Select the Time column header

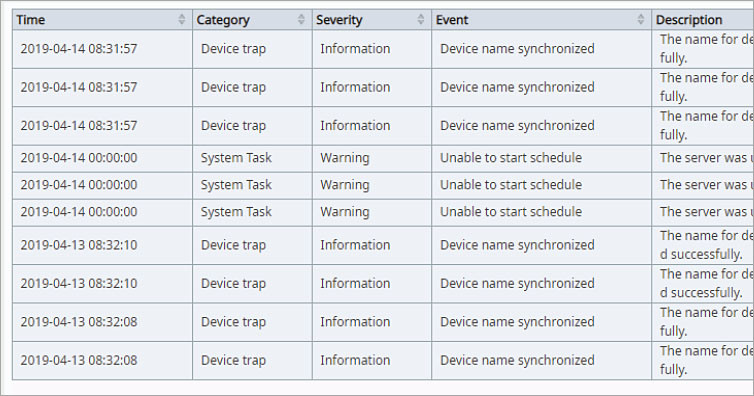[x=102, y=20]
